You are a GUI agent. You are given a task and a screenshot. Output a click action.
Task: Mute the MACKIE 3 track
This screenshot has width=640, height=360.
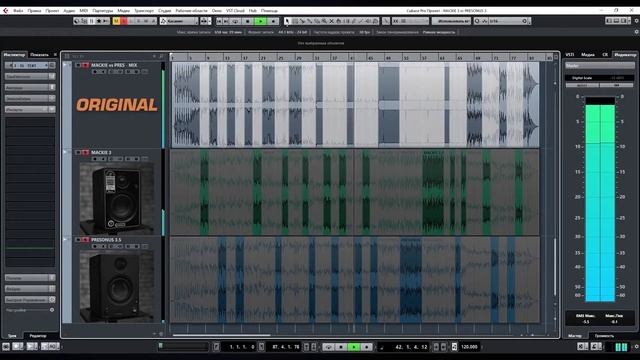click(78, 153)
